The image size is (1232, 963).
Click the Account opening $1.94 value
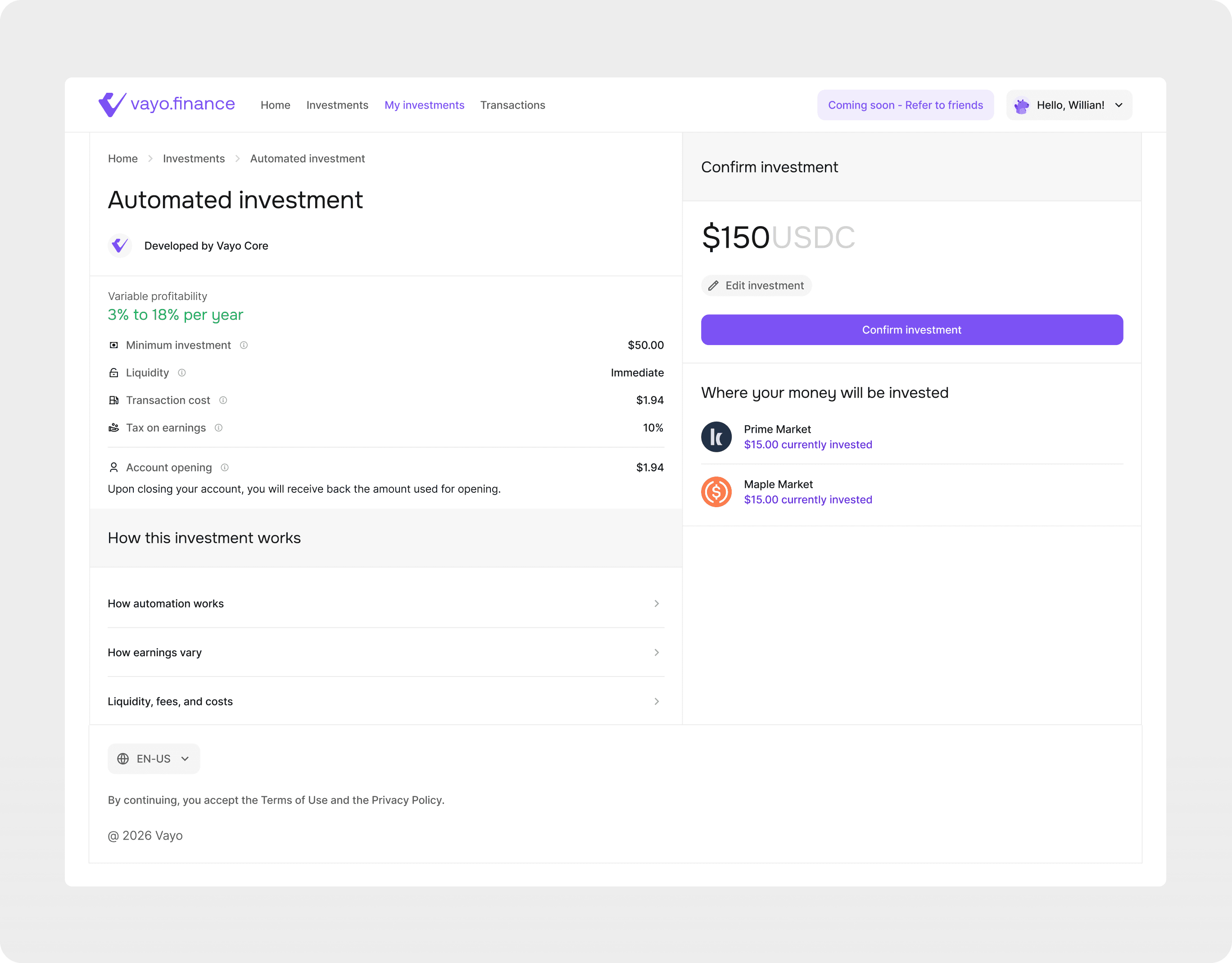(x=650, y=468)
